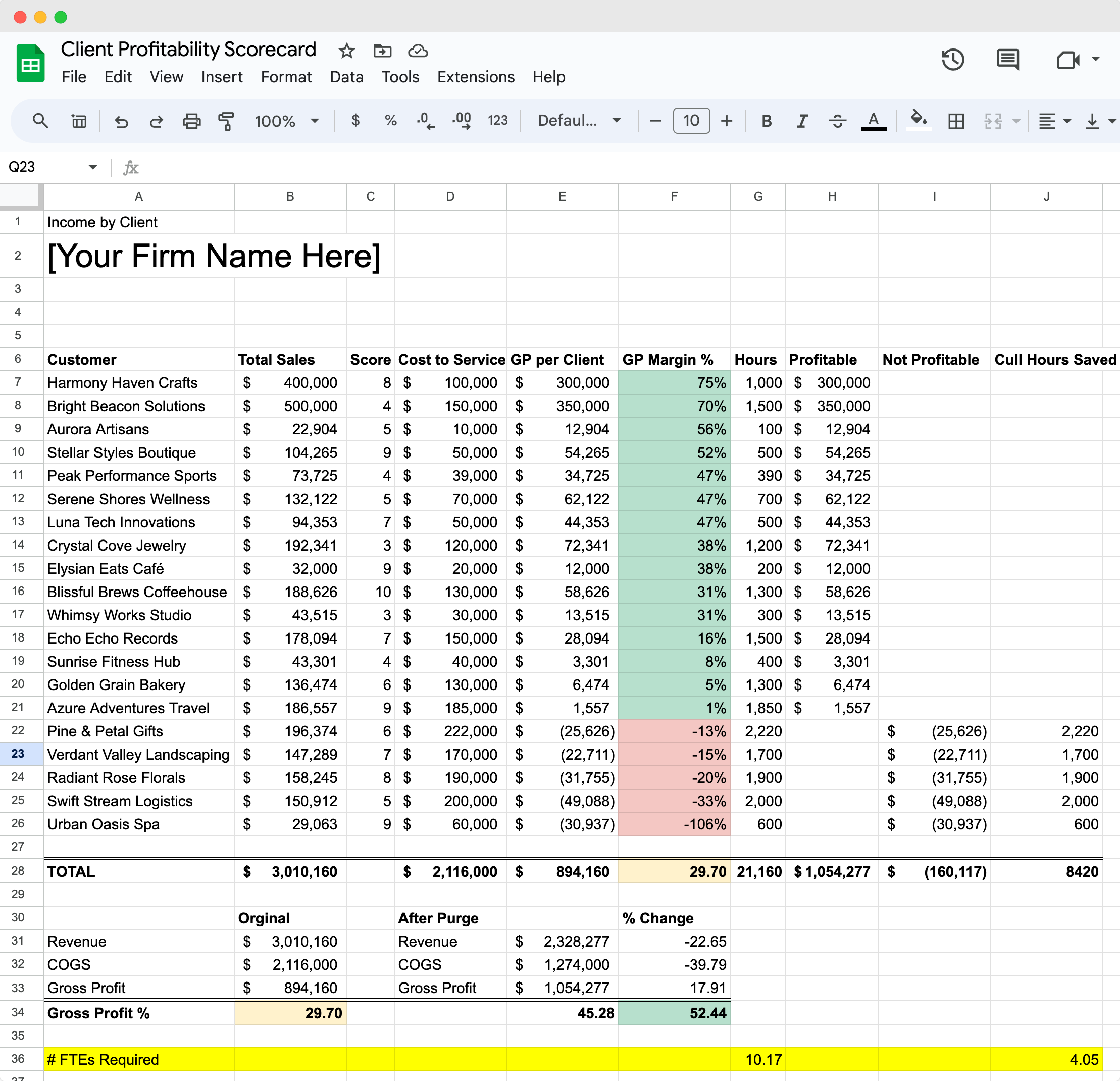Open the Extensions menu
Viewport: 1120px width, 1081px height.
[x=476, y=77]
